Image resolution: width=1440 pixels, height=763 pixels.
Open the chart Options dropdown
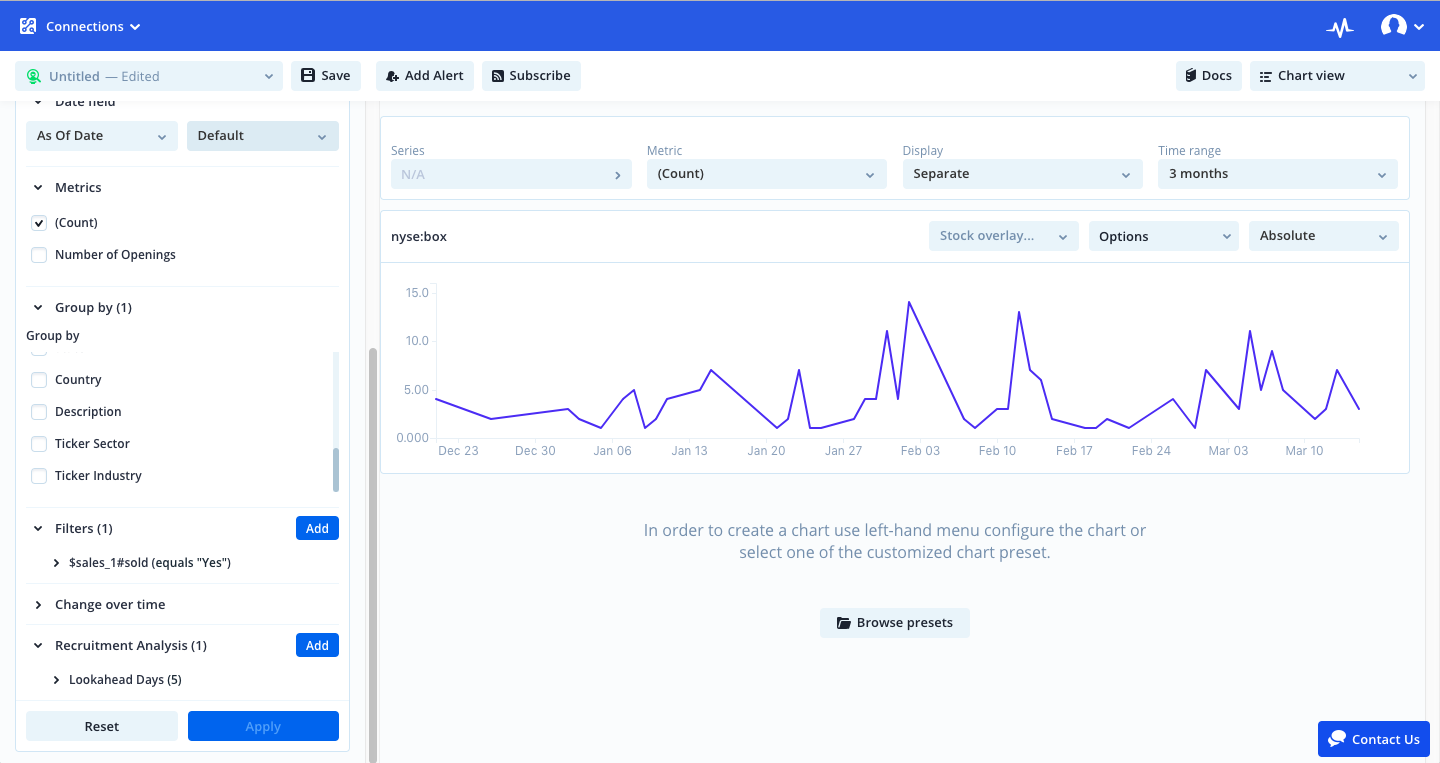(x=1164, y=236)
